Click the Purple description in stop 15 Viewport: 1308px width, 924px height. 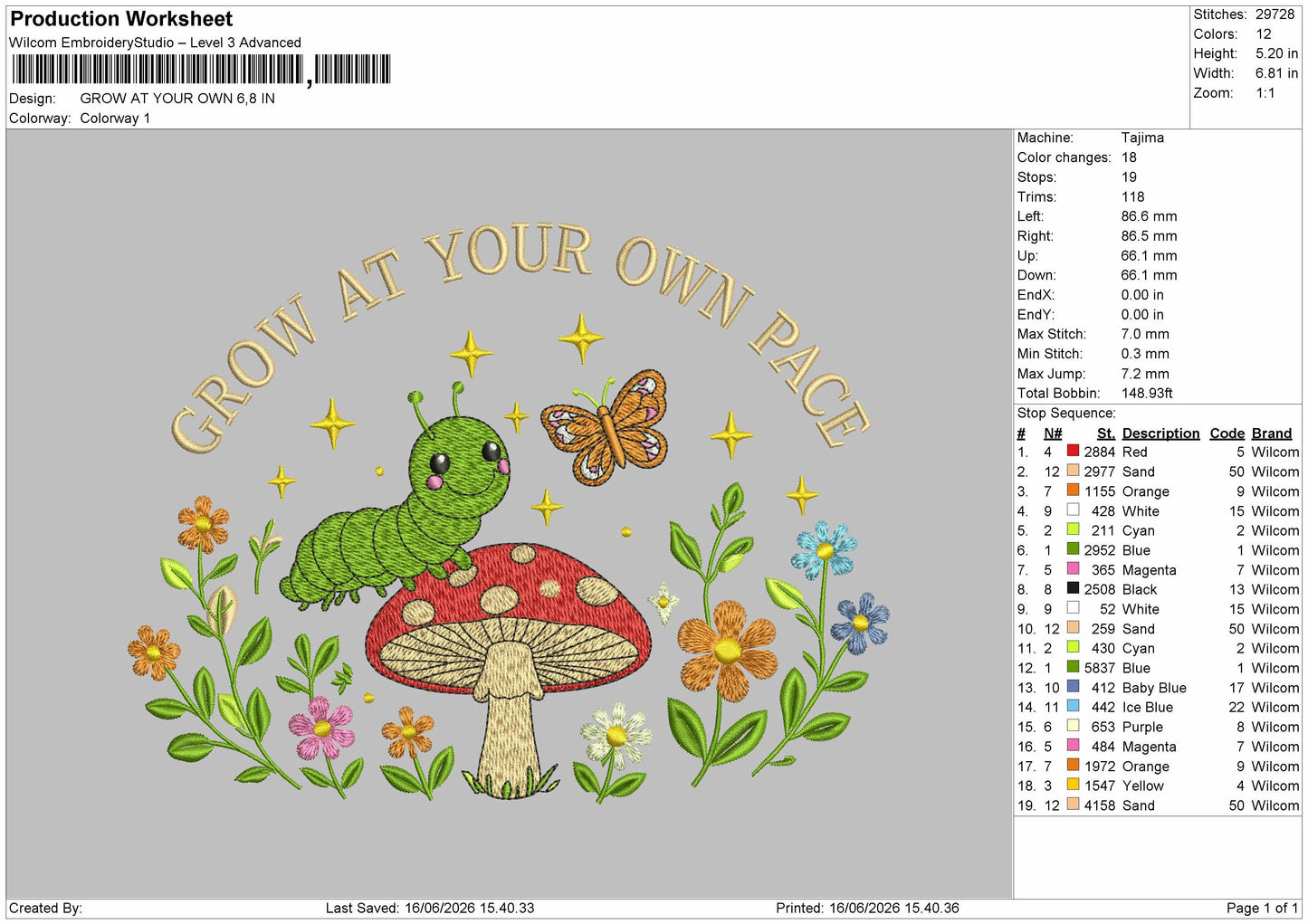coord(1142,727)
